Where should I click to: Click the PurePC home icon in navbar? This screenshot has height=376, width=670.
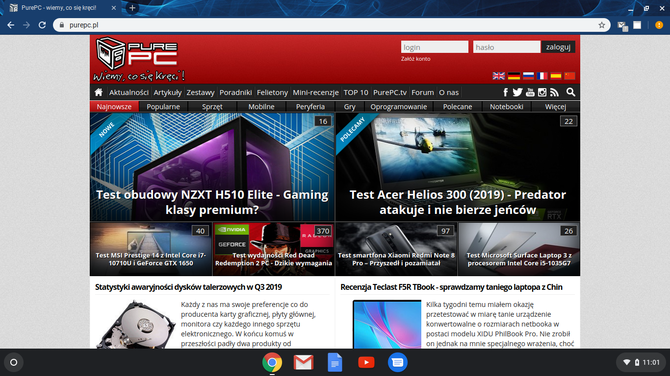coord(99,92)
